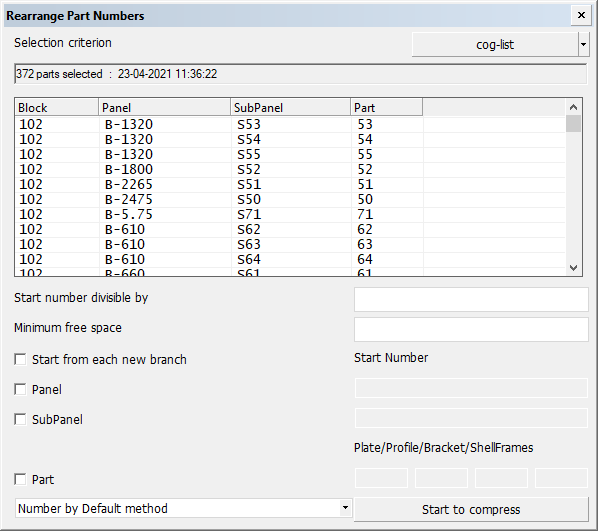This screenshot has width=598, height=531.
Task: Start the compress operation
Action: pyautogui.click(x=471, y=510)
